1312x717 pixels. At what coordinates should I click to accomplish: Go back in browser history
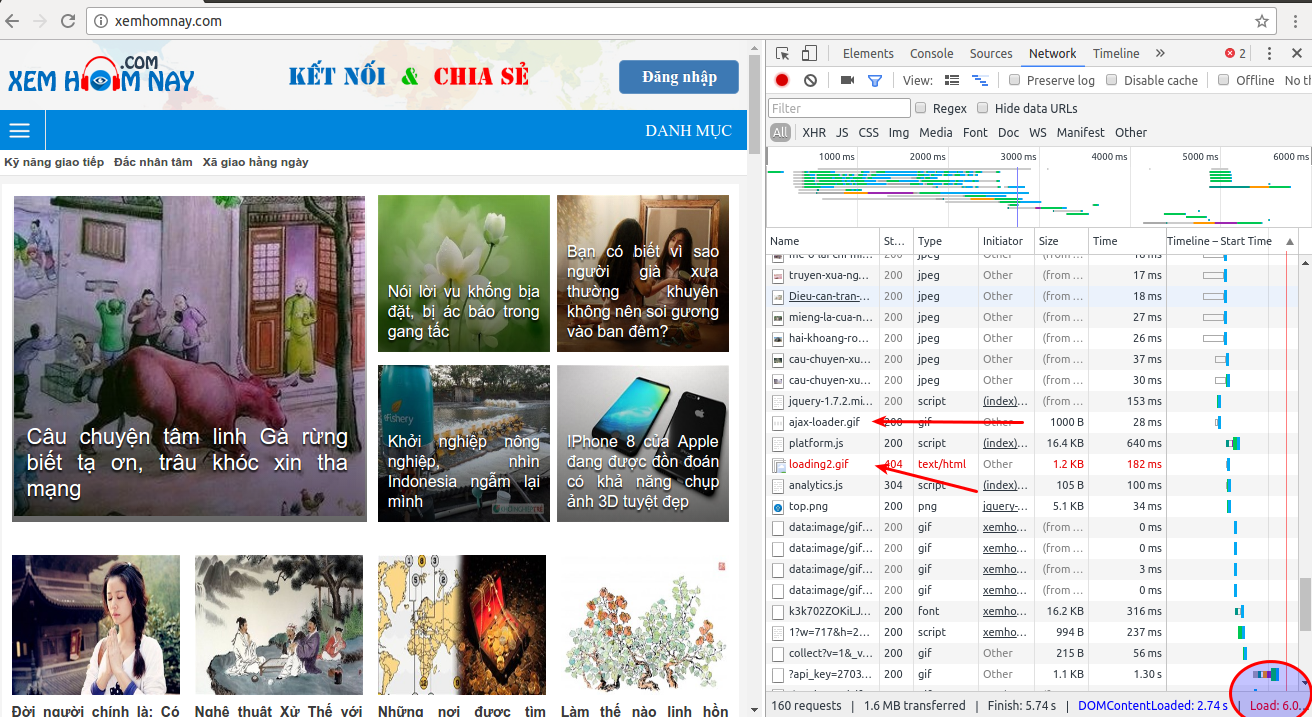[x=14, y=20]
